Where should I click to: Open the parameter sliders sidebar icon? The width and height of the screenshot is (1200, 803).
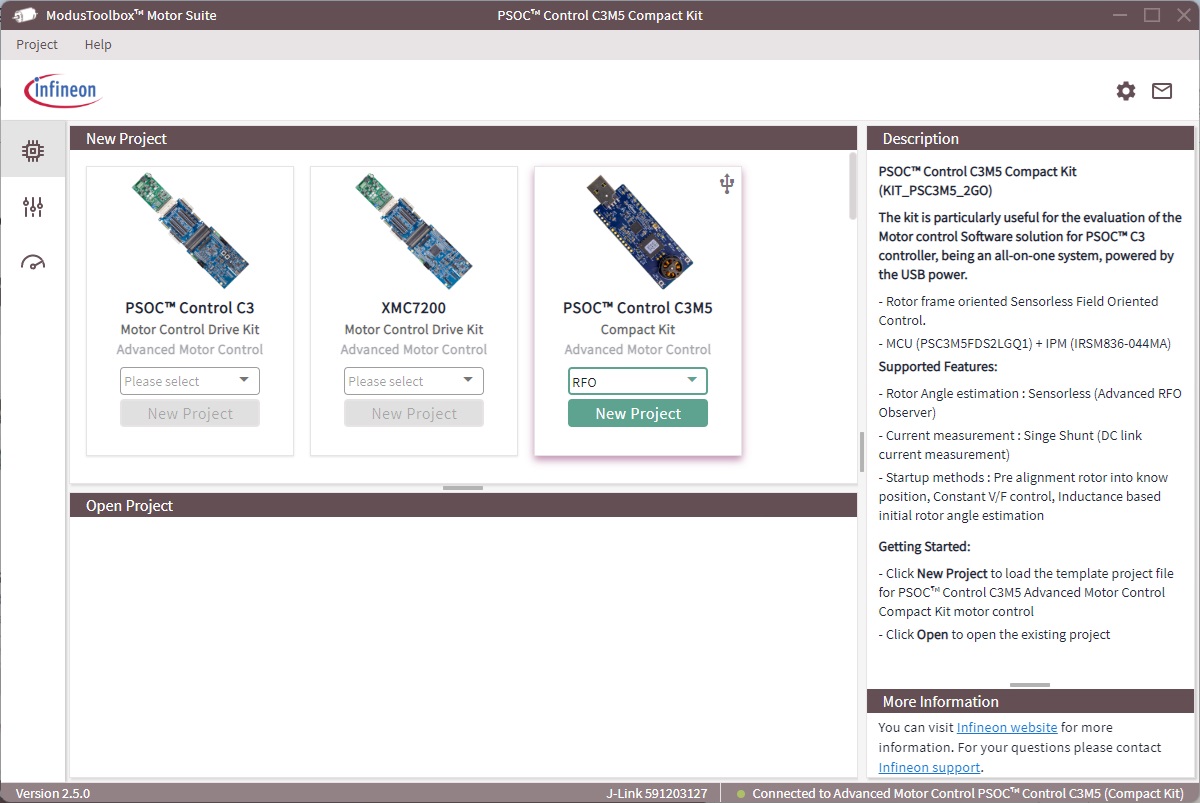click(x=33, y=207)
